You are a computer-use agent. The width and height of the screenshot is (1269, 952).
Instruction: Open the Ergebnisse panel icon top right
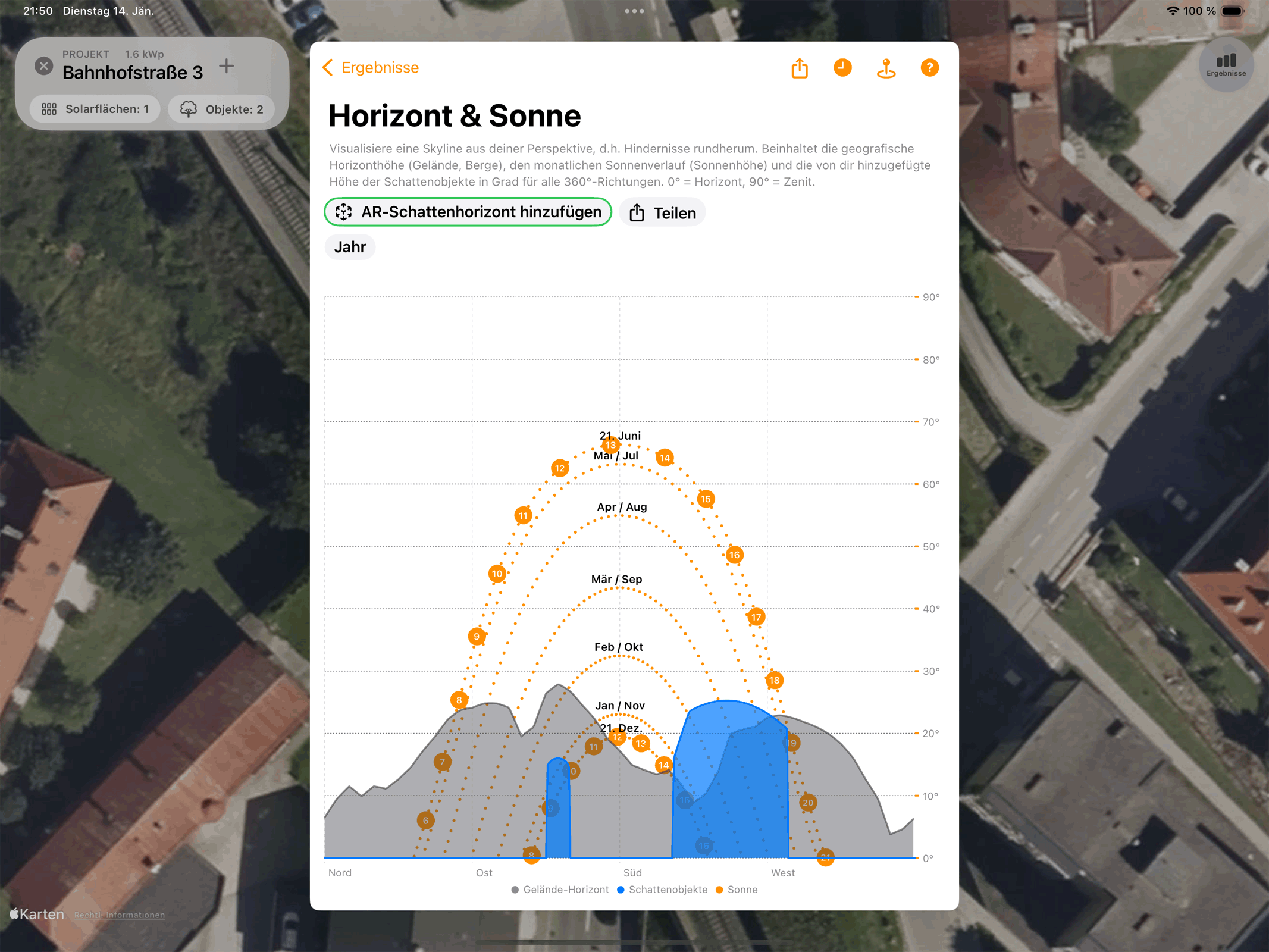1226,64
